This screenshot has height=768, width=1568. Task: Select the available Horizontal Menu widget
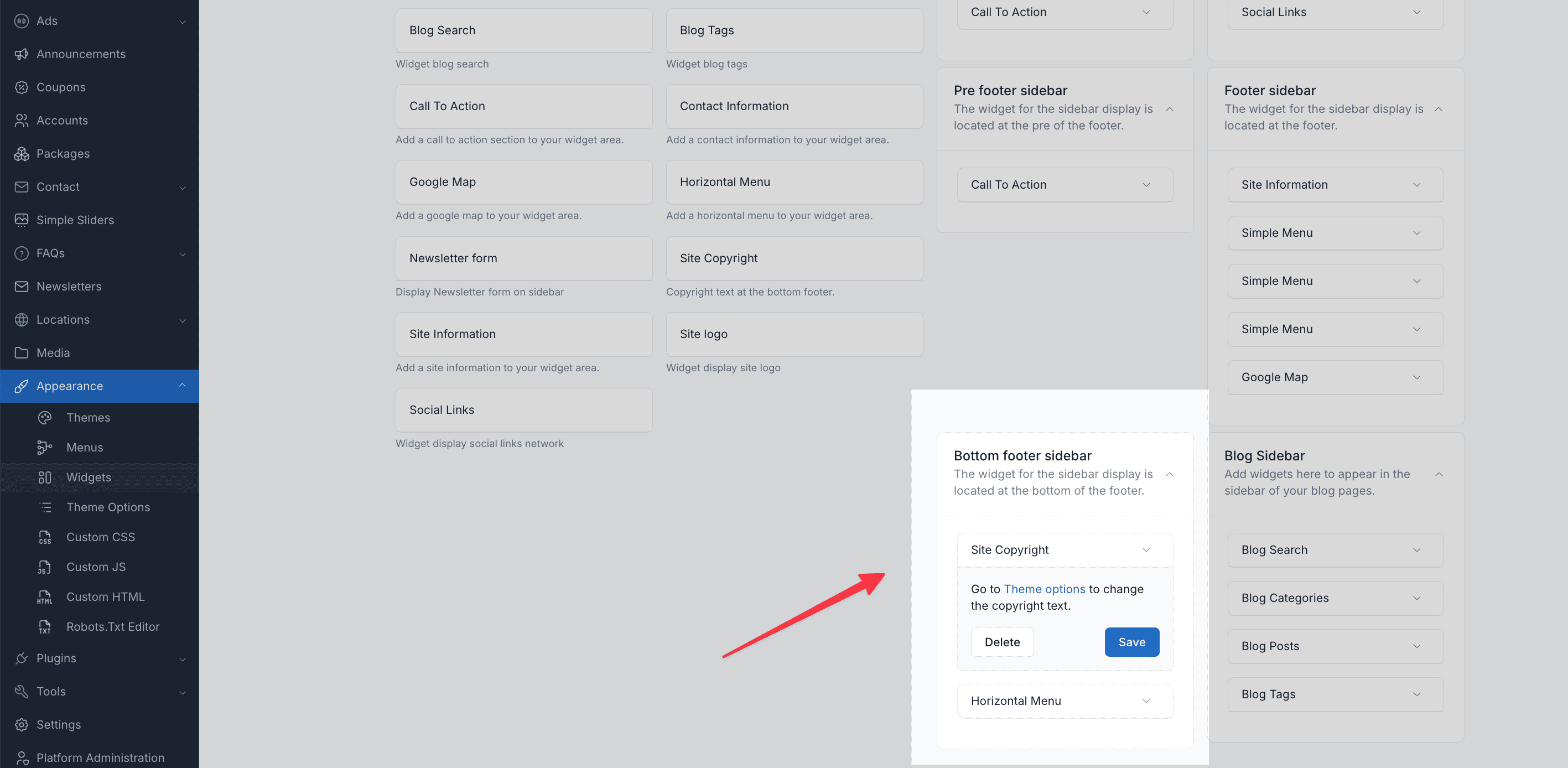[794, 182]
